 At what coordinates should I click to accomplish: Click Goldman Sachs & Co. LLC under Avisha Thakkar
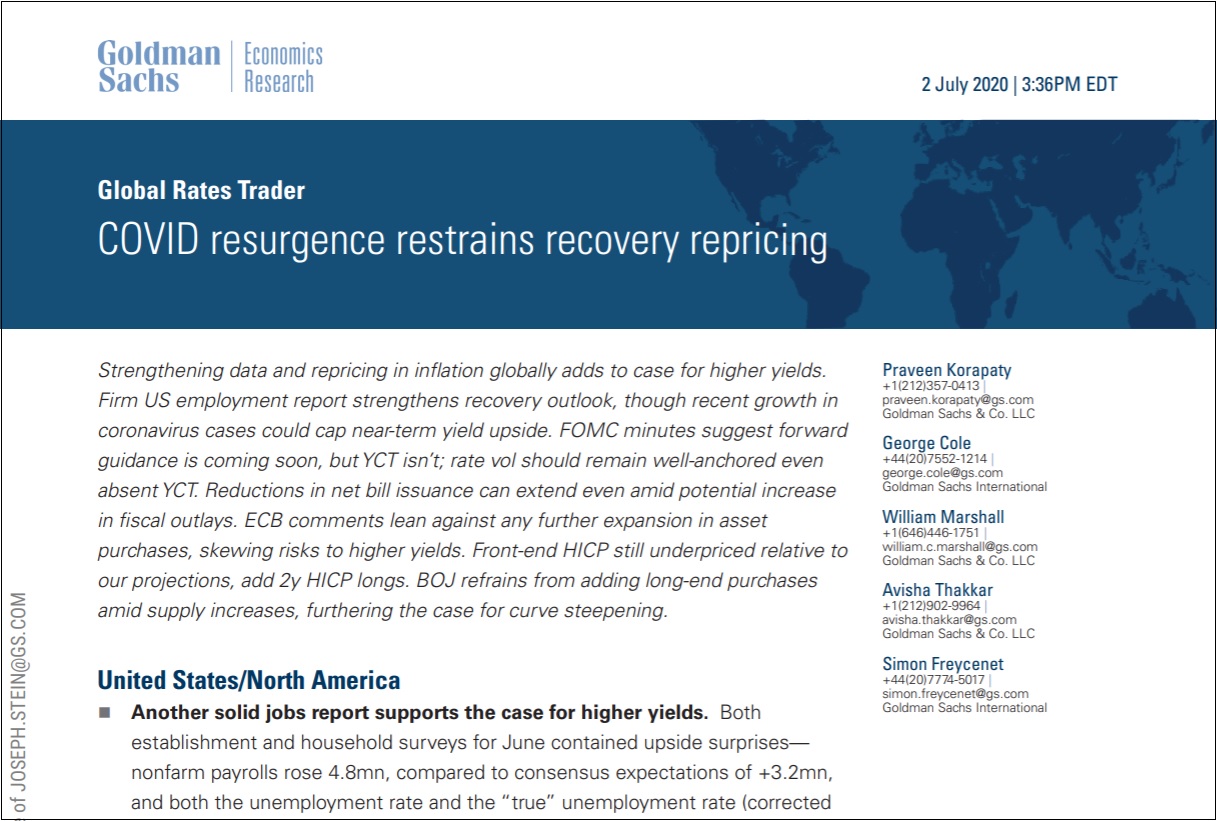958,634
